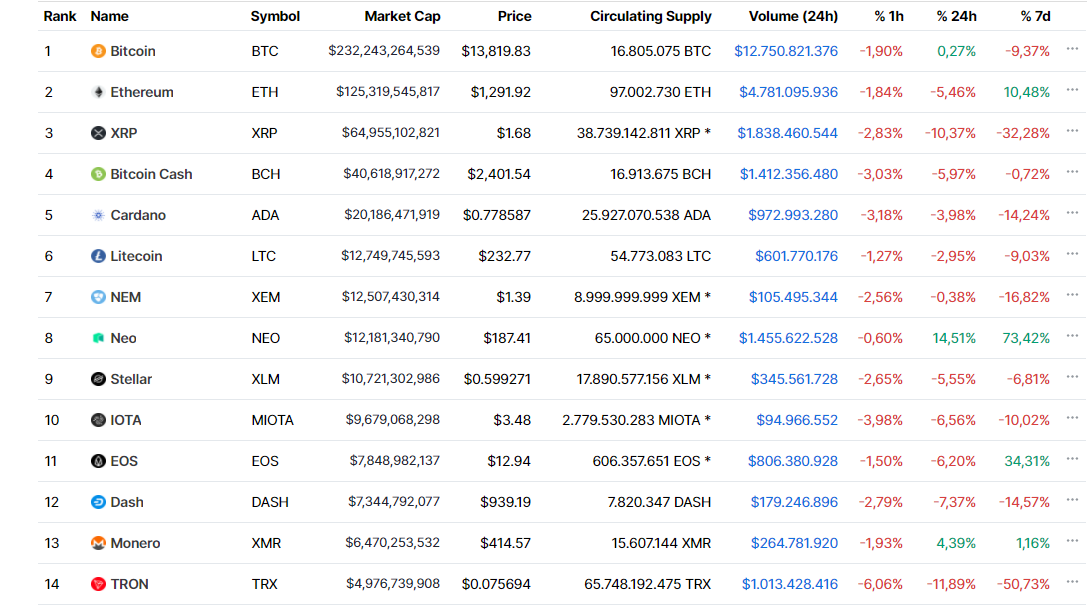The height and width of the screenshot is (611, 1087).
Task: Open Bitcoin's 24h volume link
Action: [786, 51]
